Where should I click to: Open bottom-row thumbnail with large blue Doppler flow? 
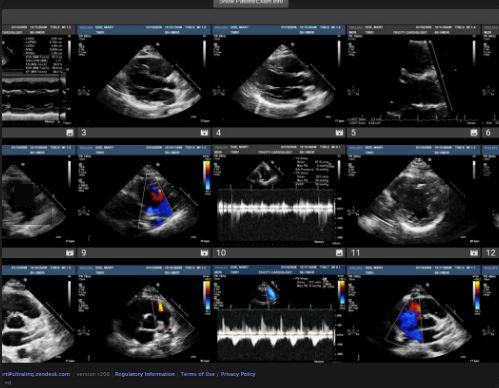[414, 314]
